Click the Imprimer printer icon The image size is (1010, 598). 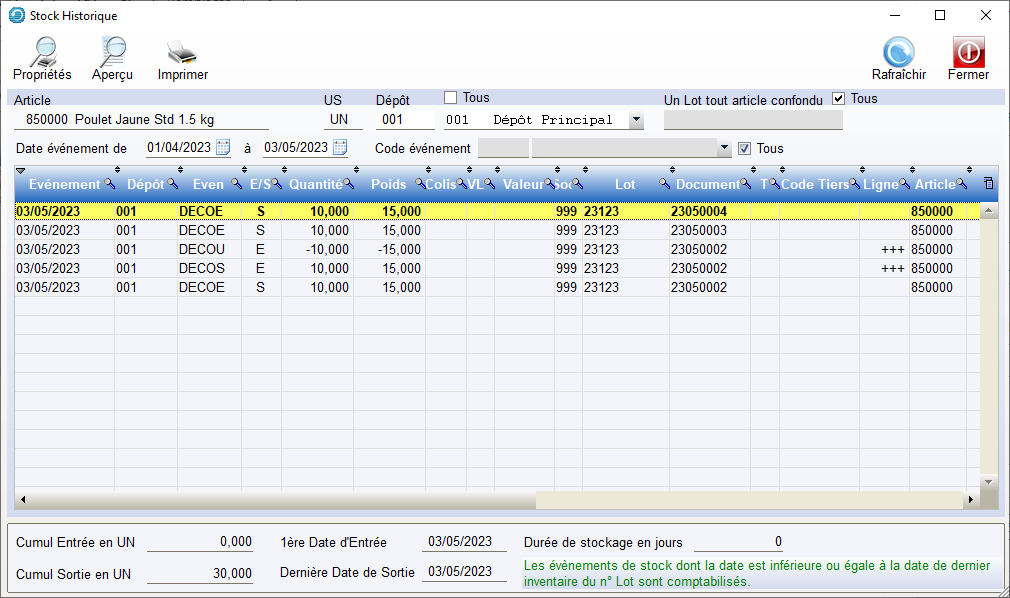point(182,52)
